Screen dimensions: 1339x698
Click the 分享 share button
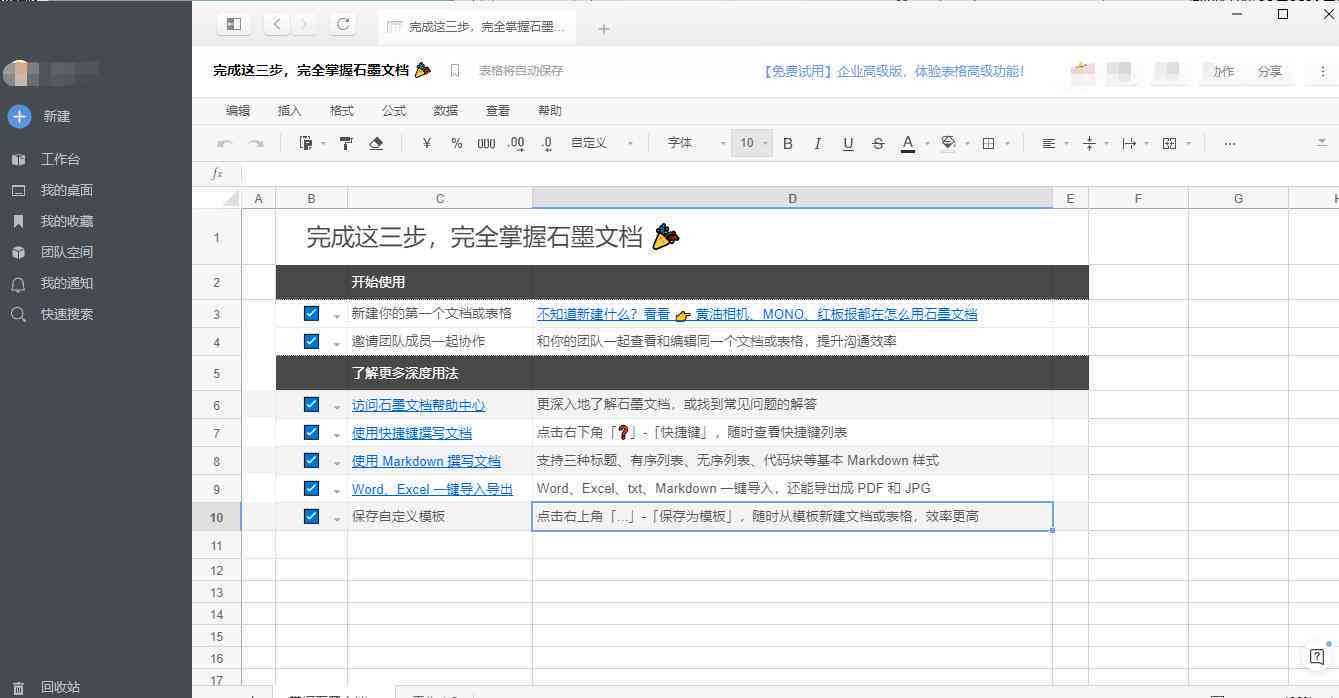point(1270,71)
